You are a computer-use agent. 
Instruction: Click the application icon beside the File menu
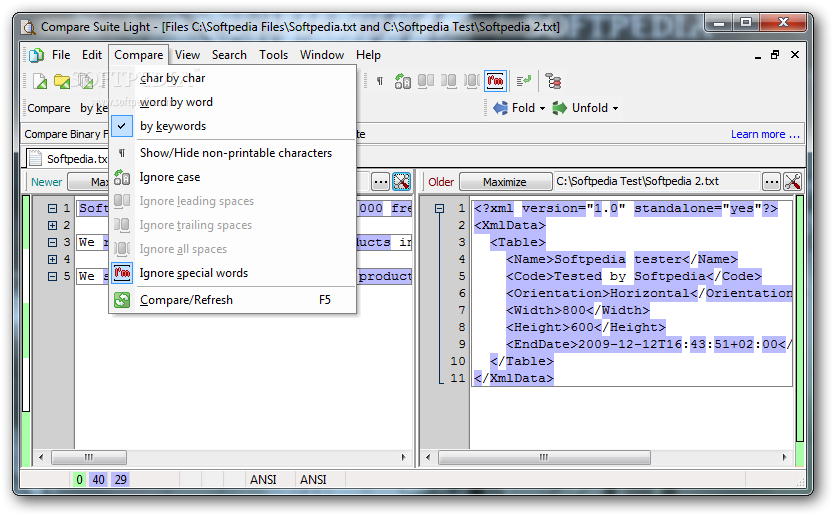click(36, 55)
